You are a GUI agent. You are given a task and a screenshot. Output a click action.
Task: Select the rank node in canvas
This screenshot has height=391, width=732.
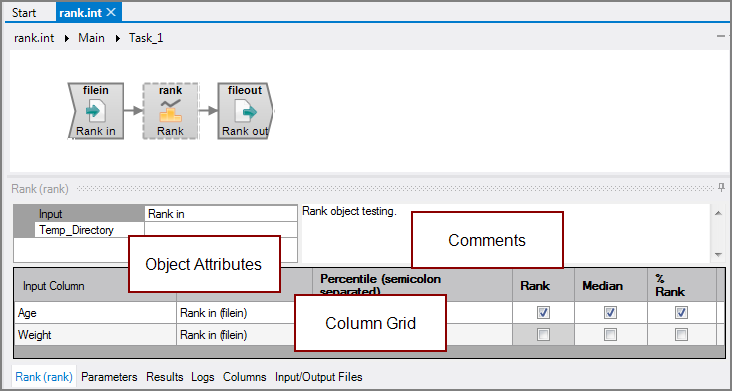click(170, 111)
